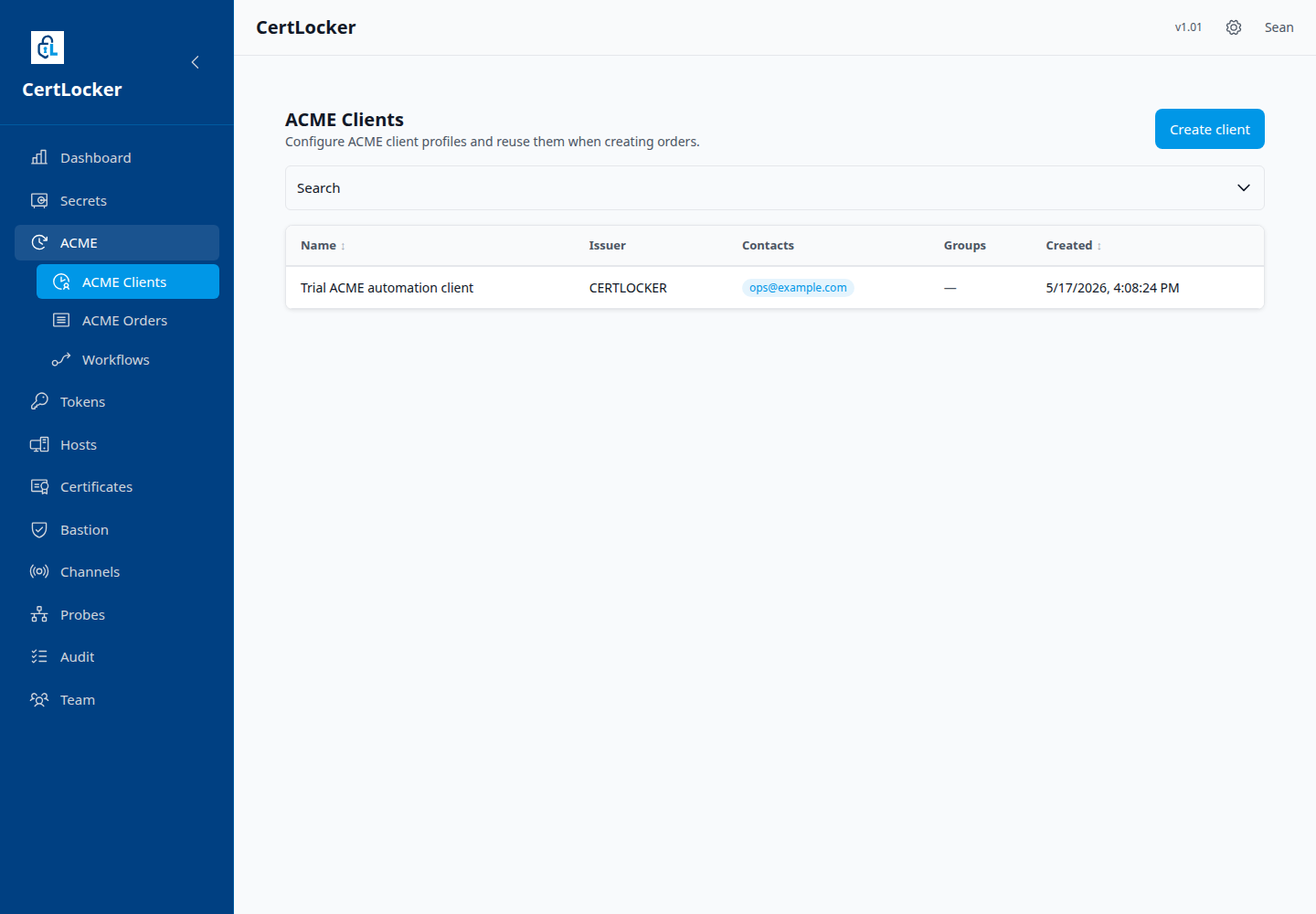
Task: Click the 5/17/2026 created date cell
Action: [1112, 287]
